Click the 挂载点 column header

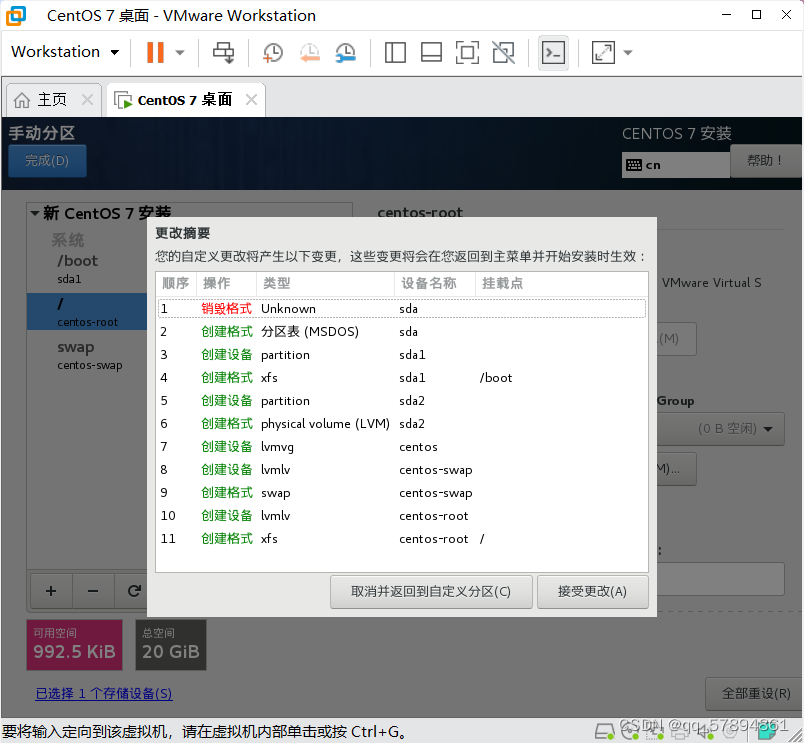pyautogui.click(x=561, y=283)
